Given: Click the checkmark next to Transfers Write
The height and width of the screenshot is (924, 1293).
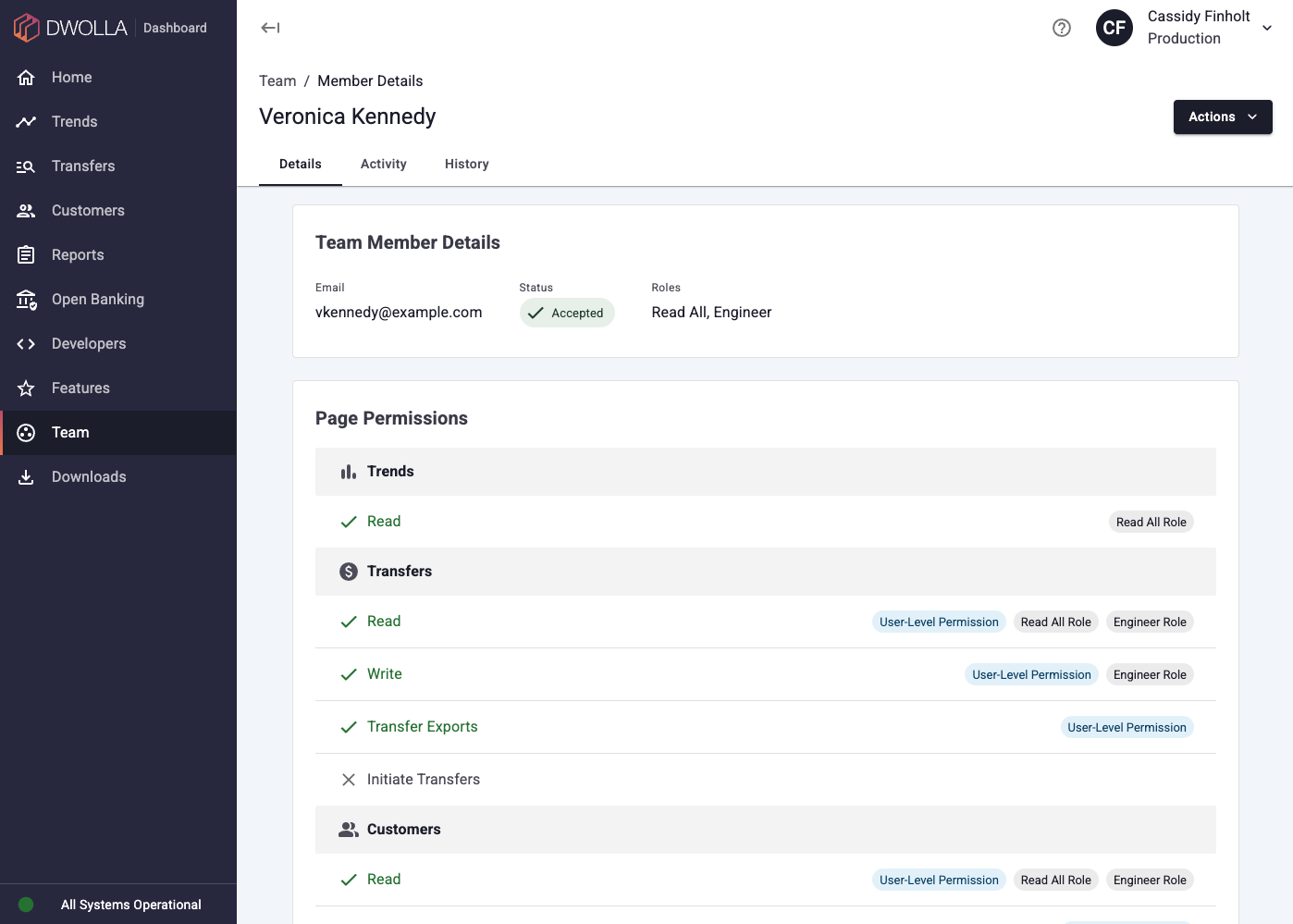Looking at the screenshot, I should [x=349, y=674].
